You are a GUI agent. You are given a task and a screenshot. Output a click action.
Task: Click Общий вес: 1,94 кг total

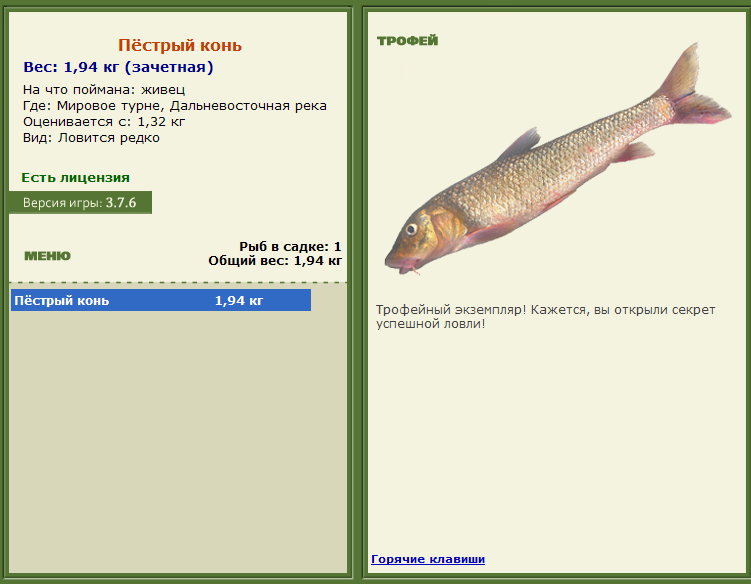[275, 261]
